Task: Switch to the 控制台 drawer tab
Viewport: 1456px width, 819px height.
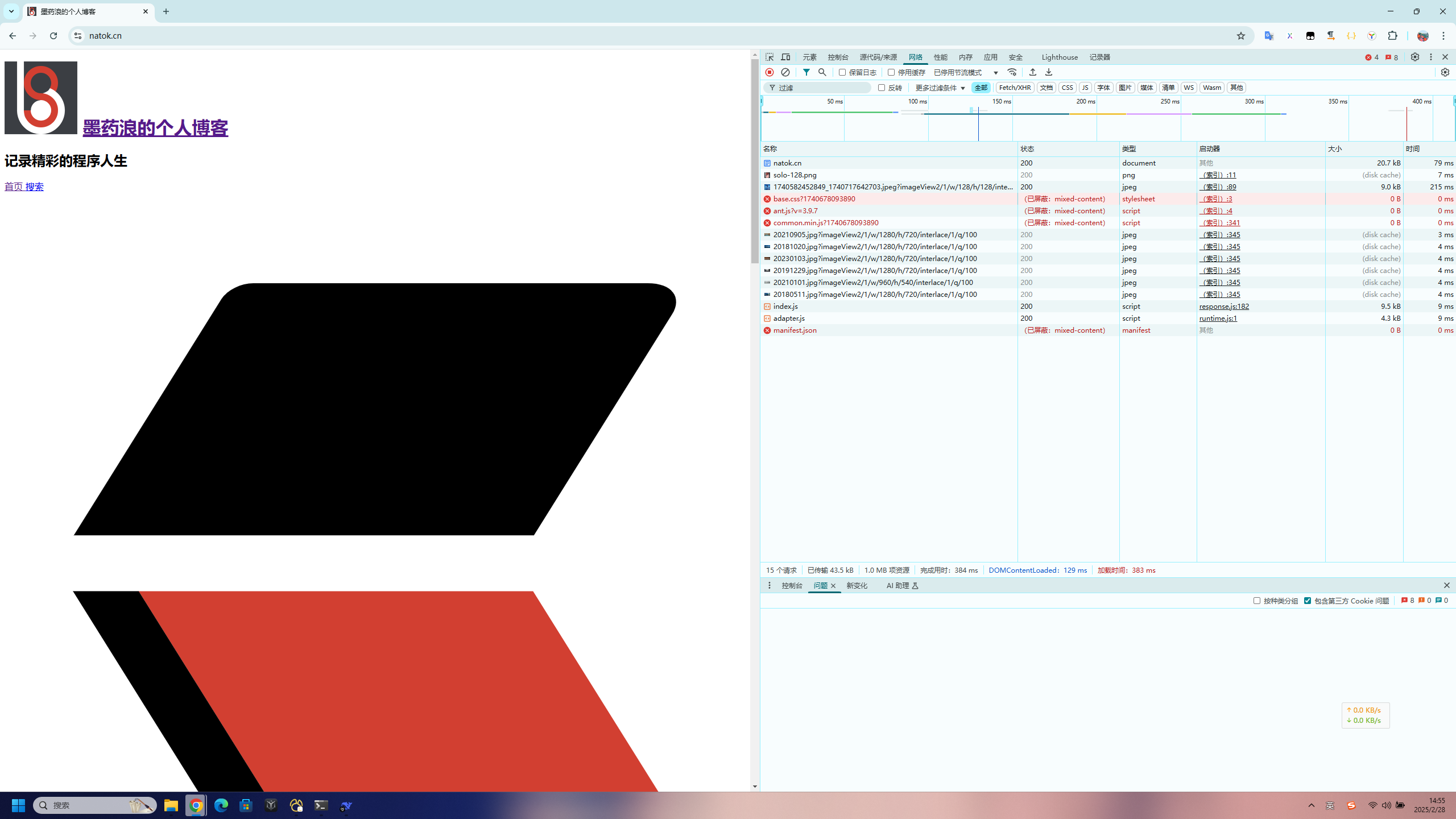Action: [x=792, y=585]
